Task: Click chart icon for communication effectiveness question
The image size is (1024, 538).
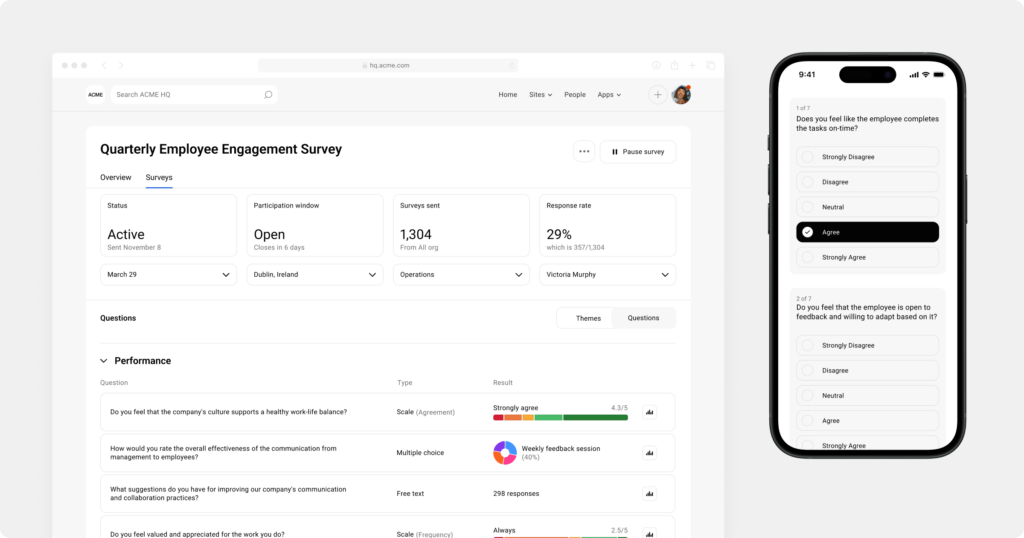Action: click(649, 453)
